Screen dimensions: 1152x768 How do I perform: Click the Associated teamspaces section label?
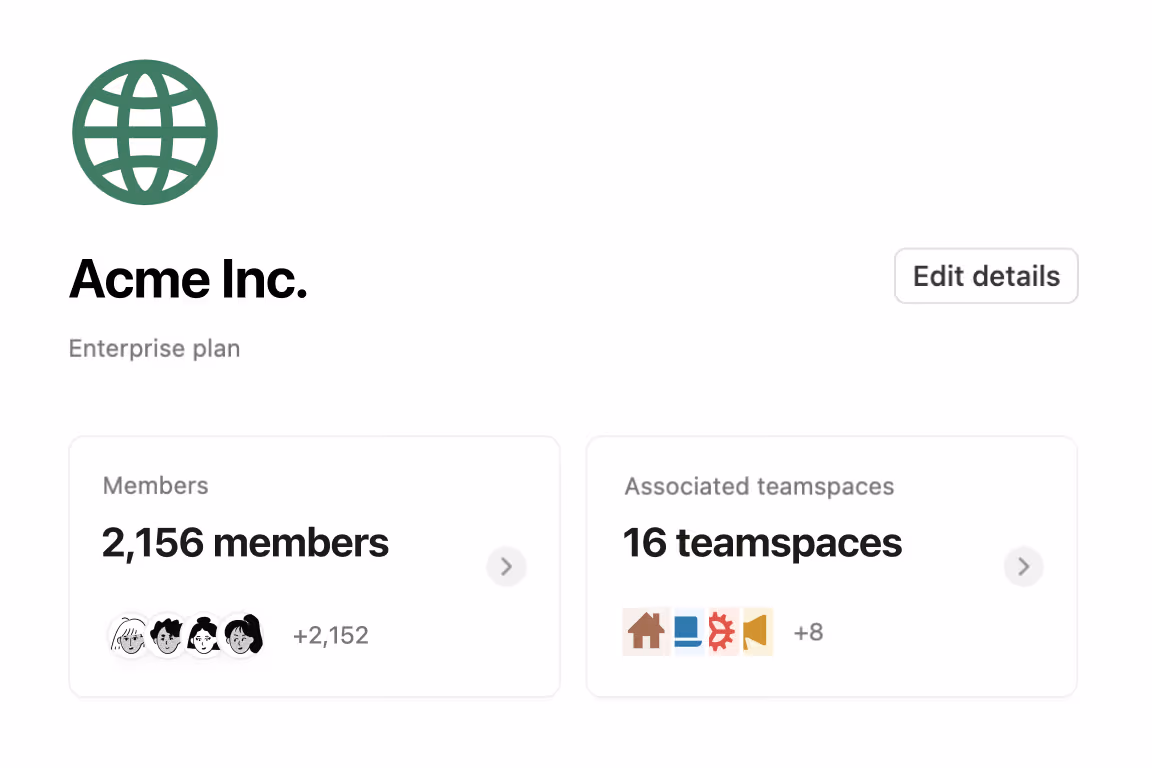[x=759, y=486]
